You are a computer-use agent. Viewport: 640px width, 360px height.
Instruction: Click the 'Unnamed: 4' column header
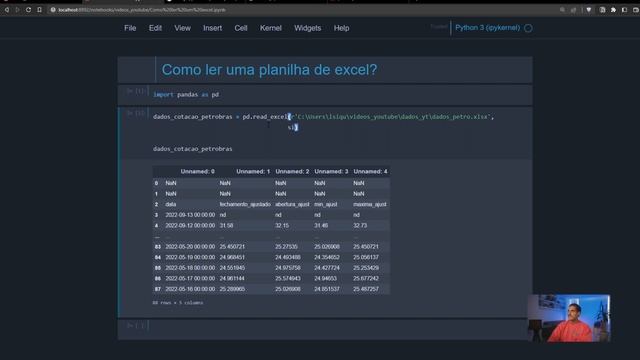coord(370,171)
